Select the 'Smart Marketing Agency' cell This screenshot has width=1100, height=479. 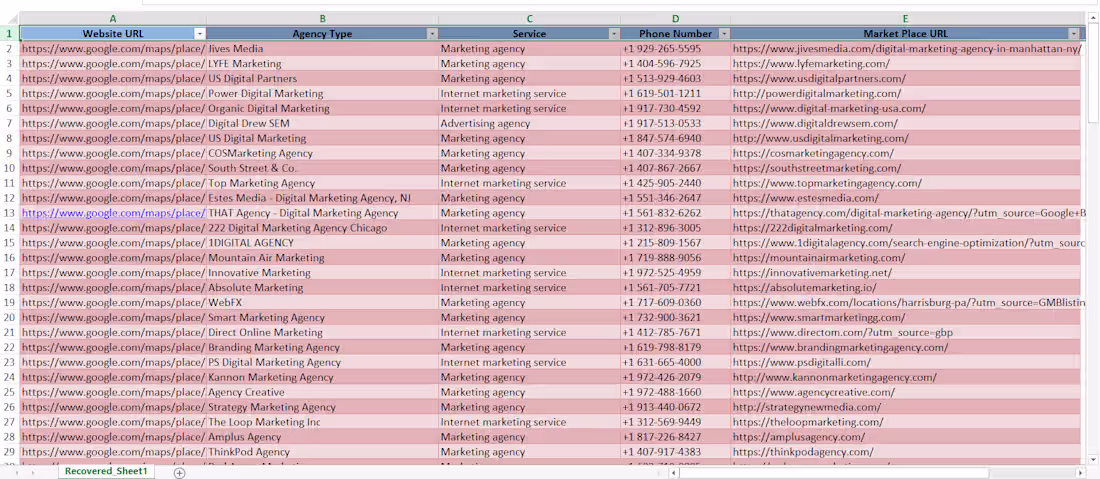[322, 318]
